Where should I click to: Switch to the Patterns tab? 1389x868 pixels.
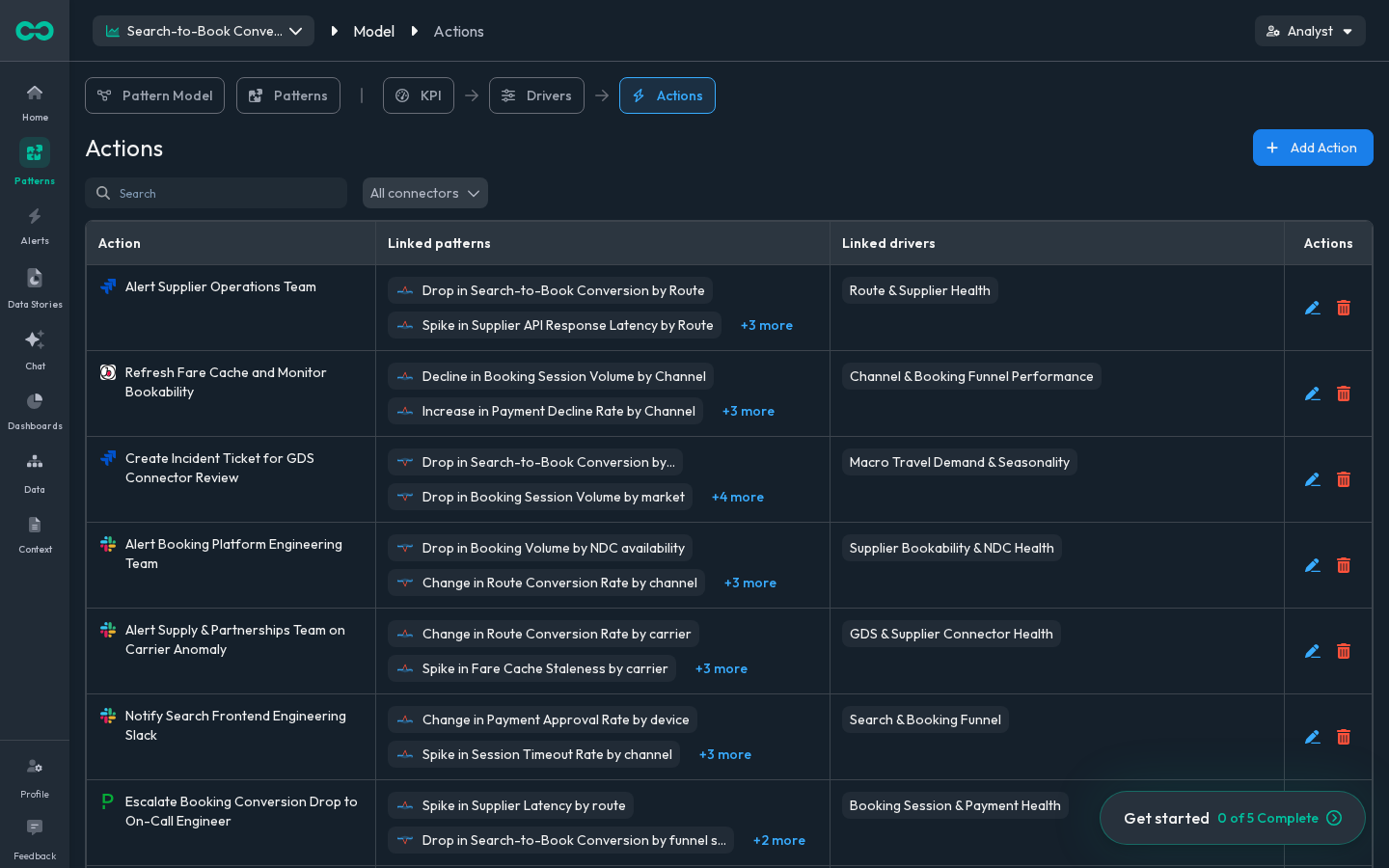[x=288, y=95]
